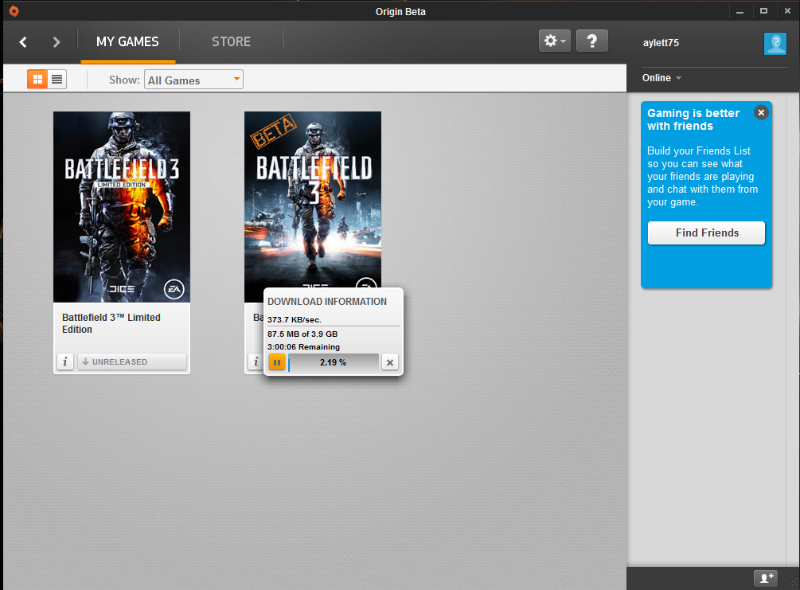Click the DOWNLOAD INFORMATION heading
800x590 pixels.
coord(327,302)
